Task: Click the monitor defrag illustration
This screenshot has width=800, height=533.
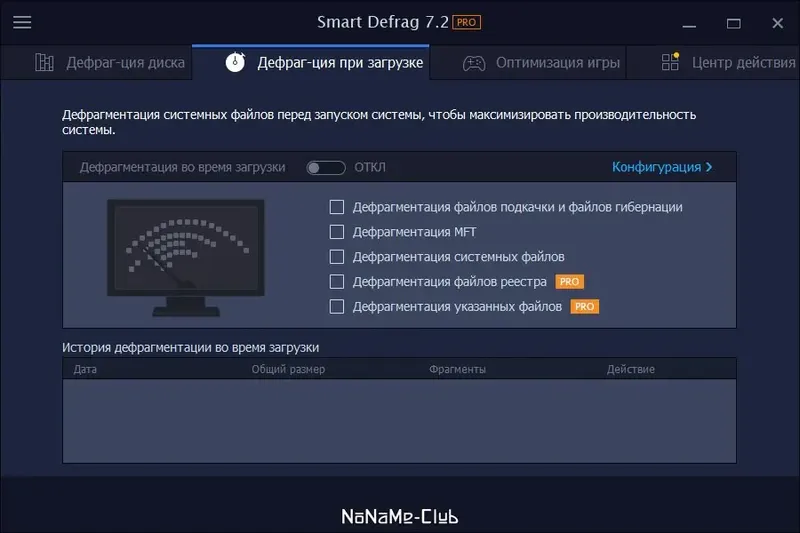Action: [x=186, y=258]
